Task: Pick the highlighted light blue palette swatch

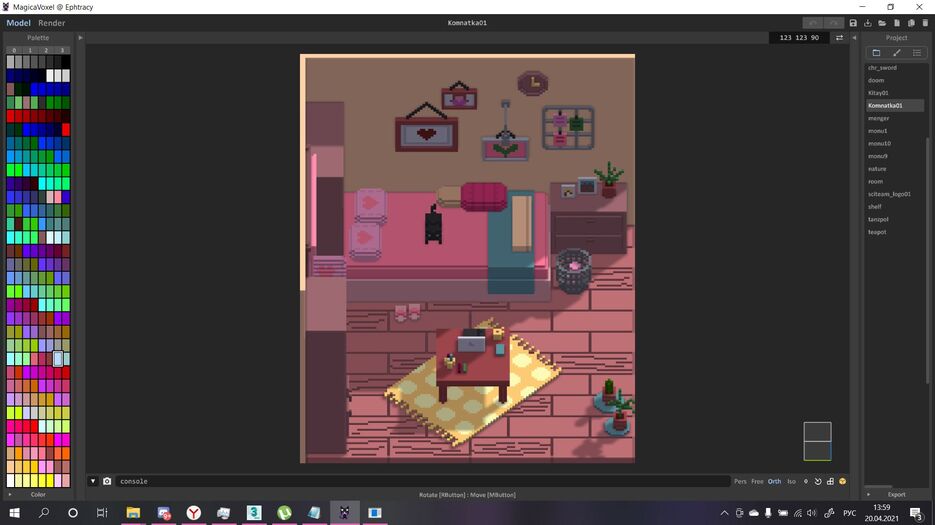Action: 58,359
